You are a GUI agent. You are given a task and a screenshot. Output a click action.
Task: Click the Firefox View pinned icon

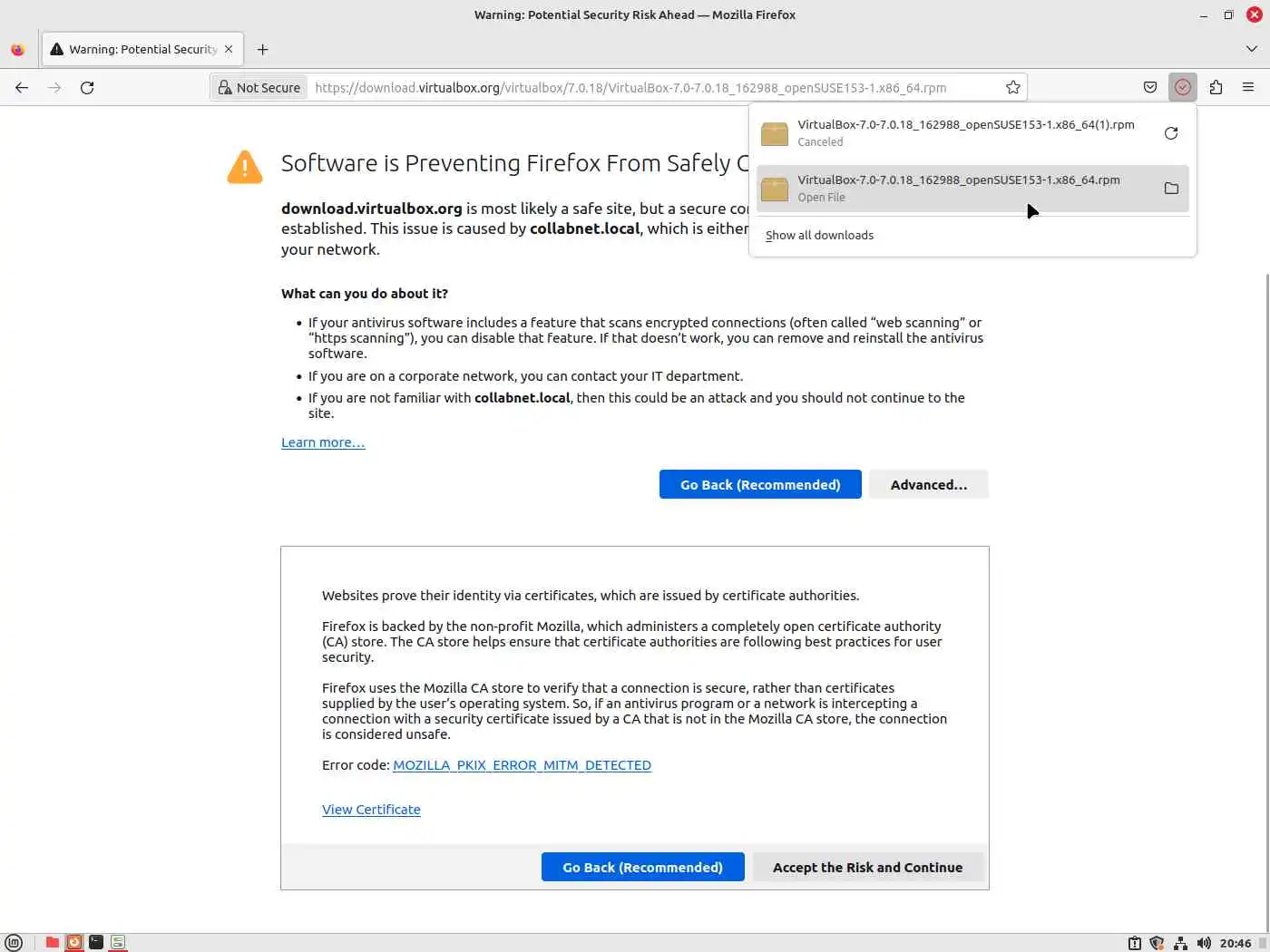pyautogui.click(x=17, y=50)
